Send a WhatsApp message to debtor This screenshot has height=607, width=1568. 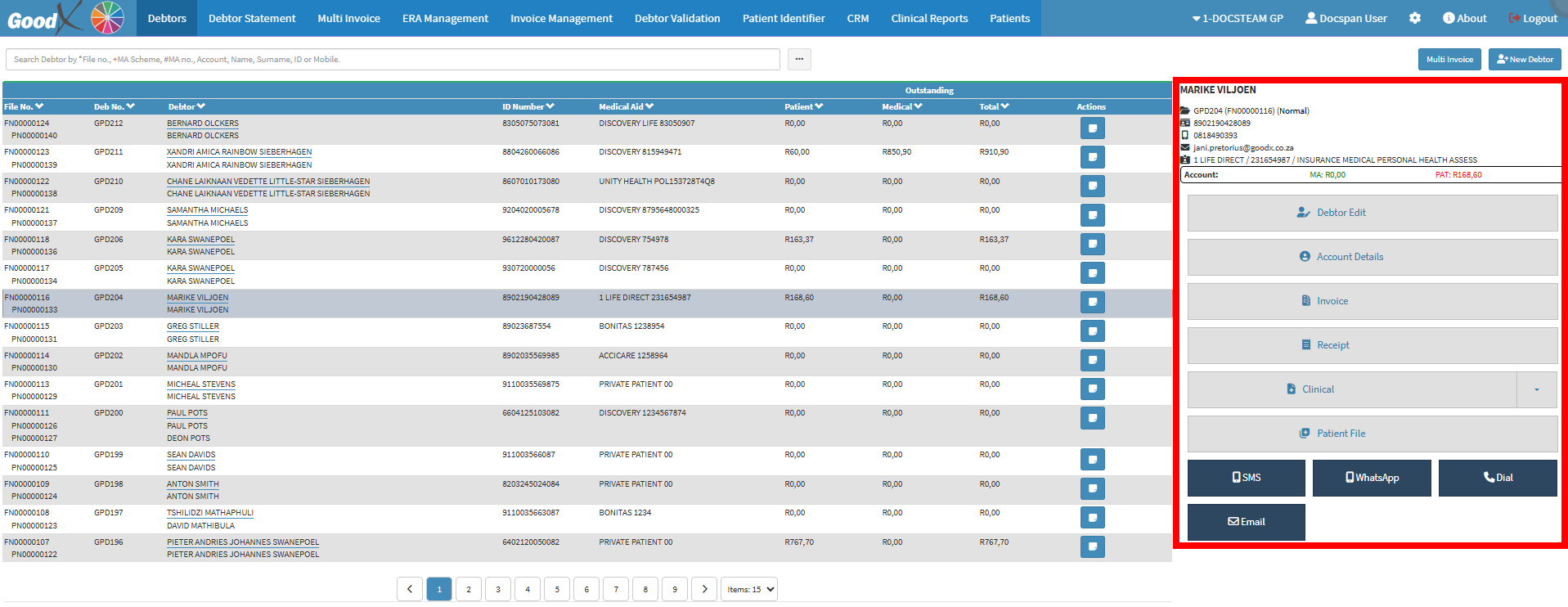point(1372,478)
